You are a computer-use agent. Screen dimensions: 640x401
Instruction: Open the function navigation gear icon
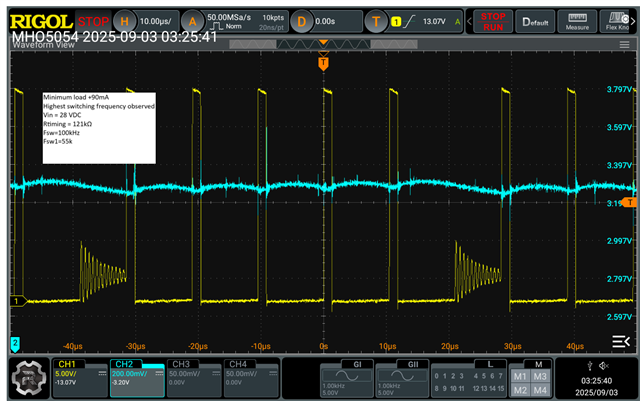[28, 378]
